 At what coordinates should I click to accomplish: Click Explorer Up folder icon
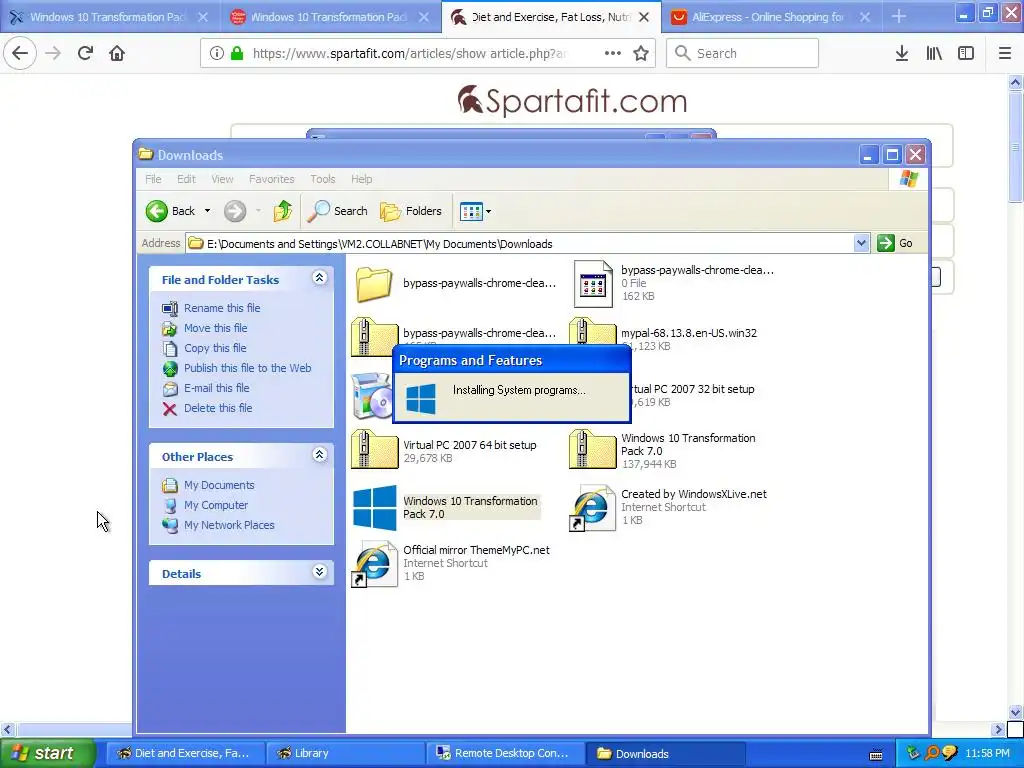[283, 211]
